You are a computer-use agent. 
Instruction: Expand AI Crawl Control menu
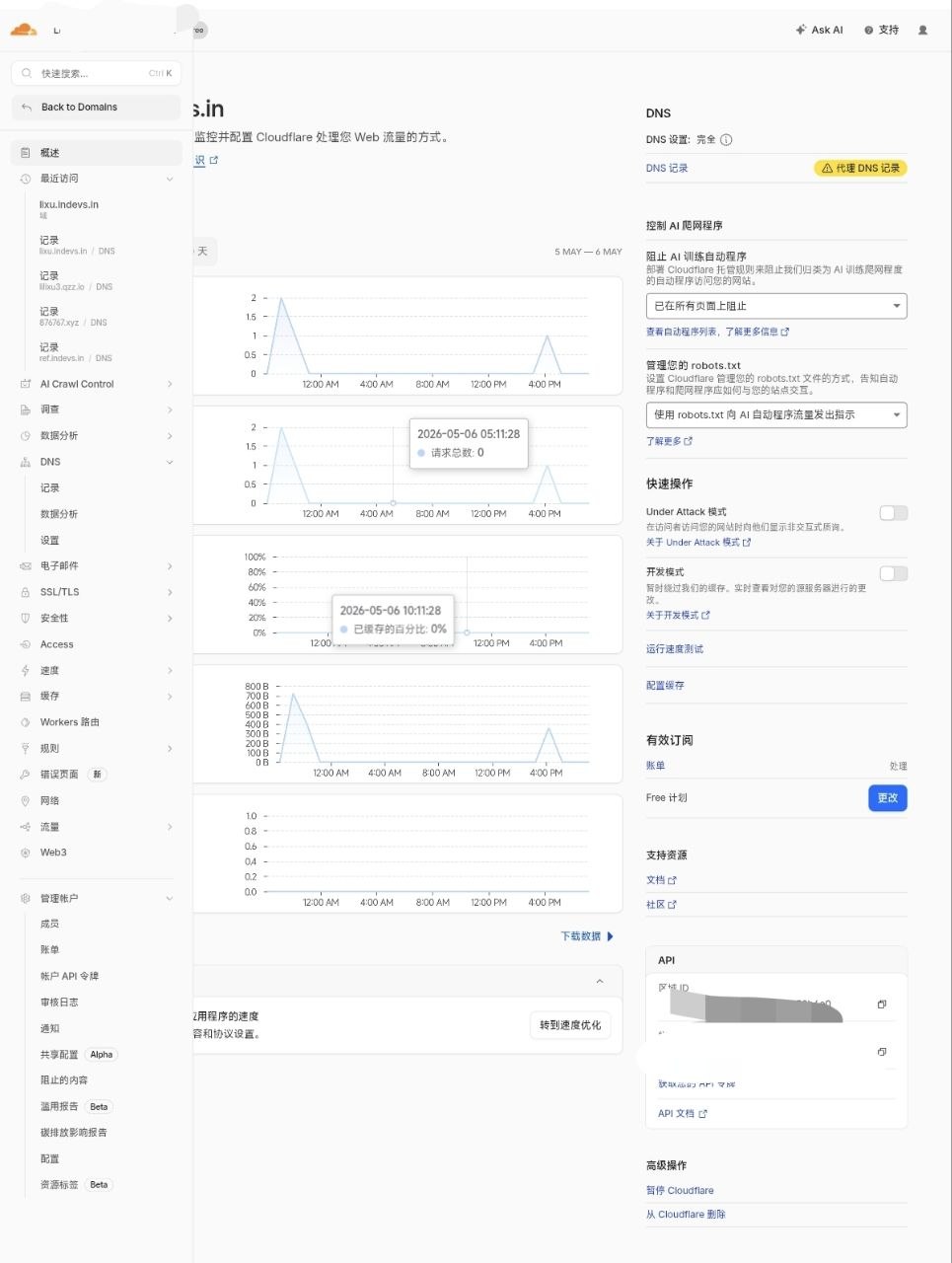(170, 384)
